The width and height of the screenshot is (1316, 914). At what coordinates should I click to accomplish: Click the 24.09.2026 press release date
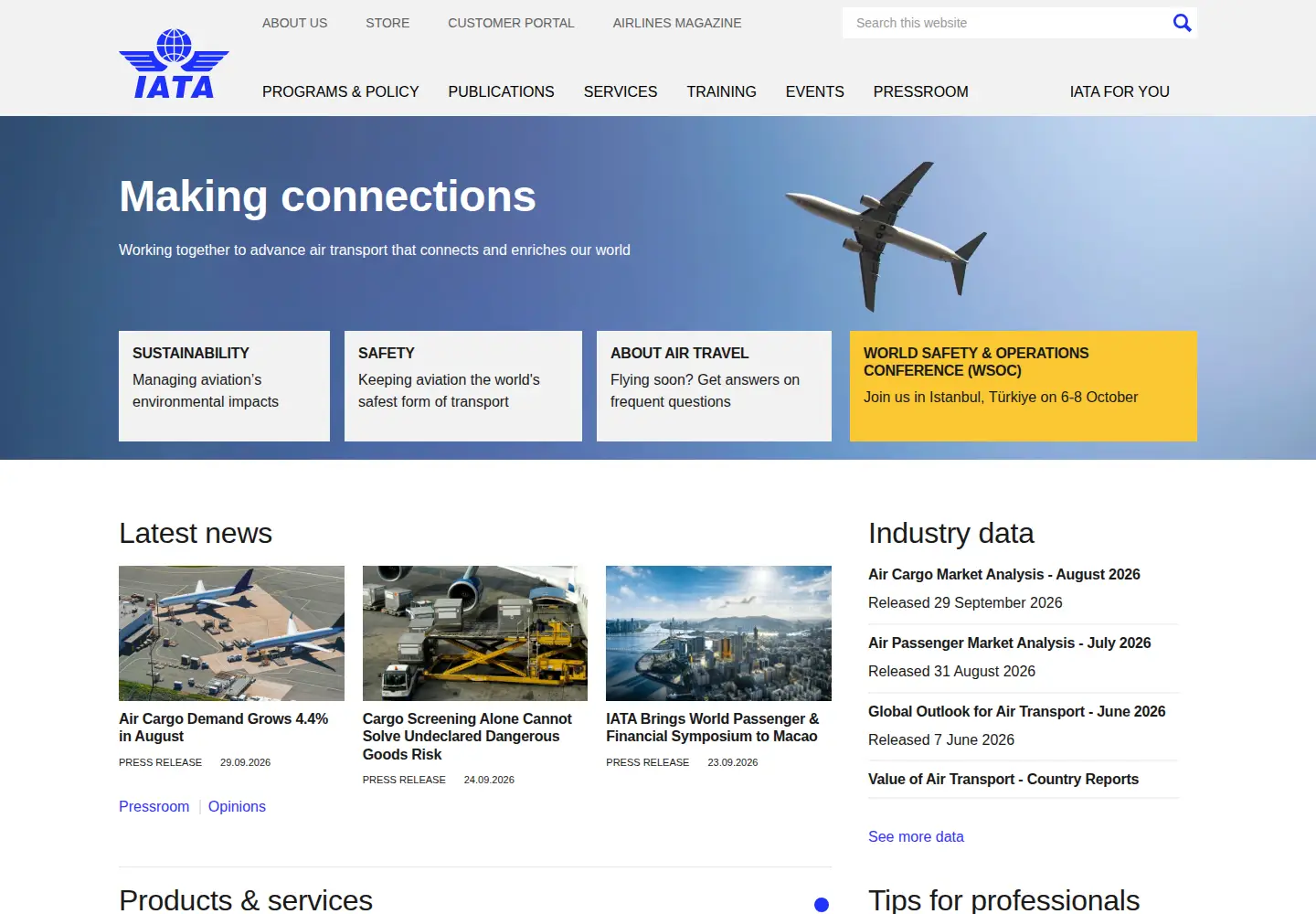(x=489, y=780)
